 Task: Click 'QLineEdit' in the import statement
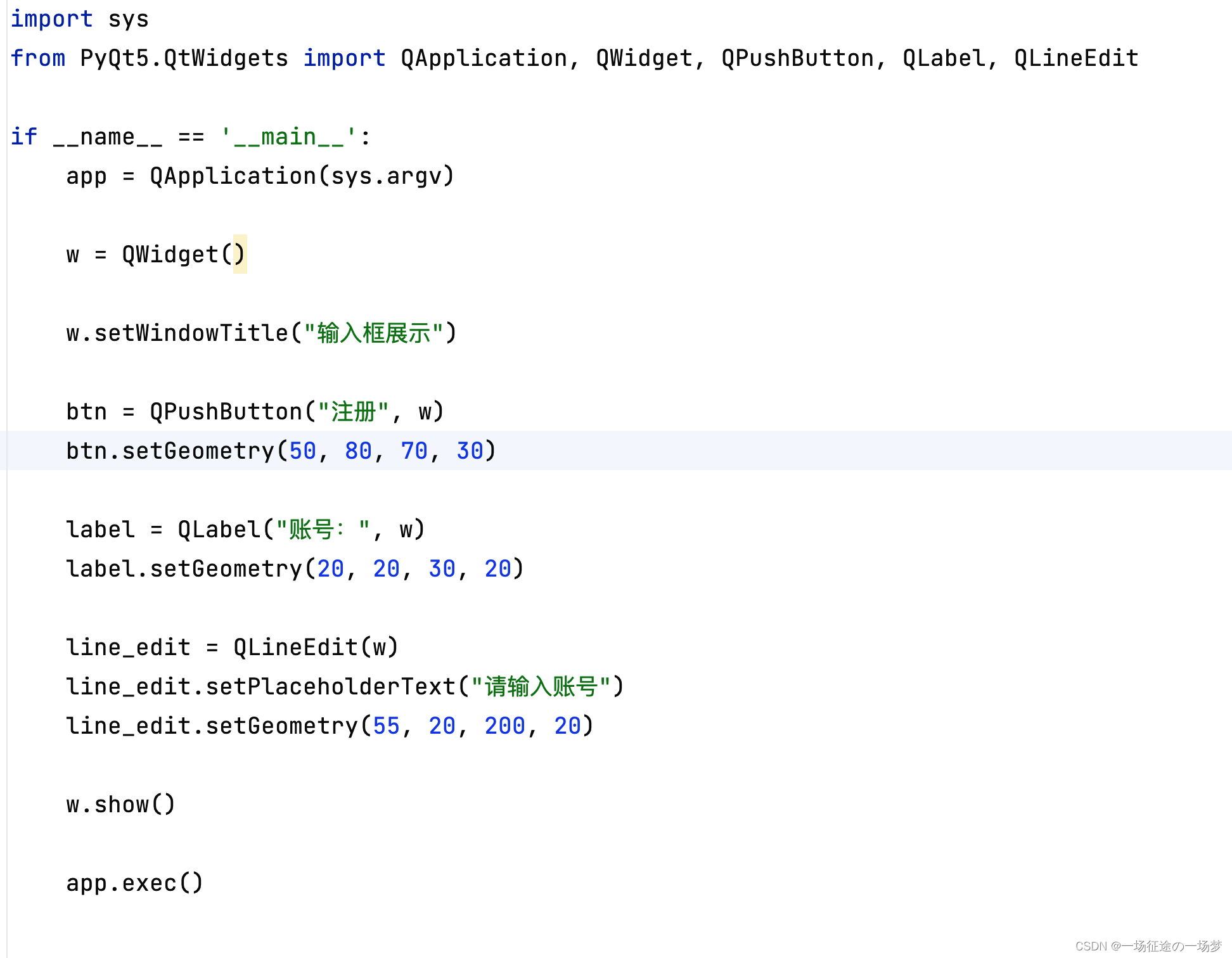[1075, 58]
